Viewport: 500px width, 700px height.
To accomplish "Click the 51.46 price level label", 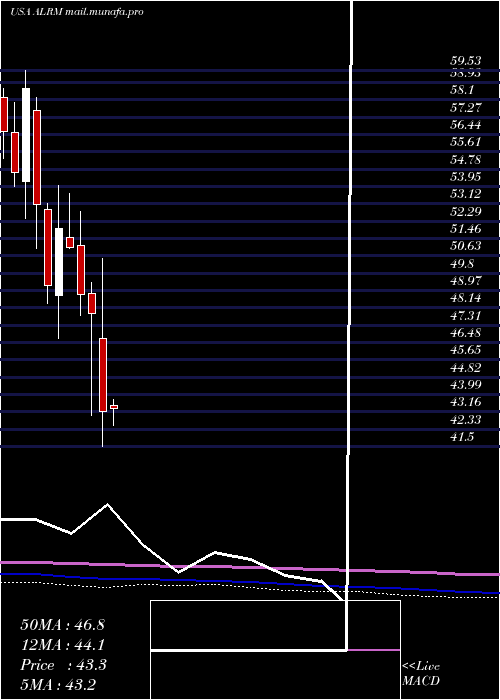I will coord(465,229).
